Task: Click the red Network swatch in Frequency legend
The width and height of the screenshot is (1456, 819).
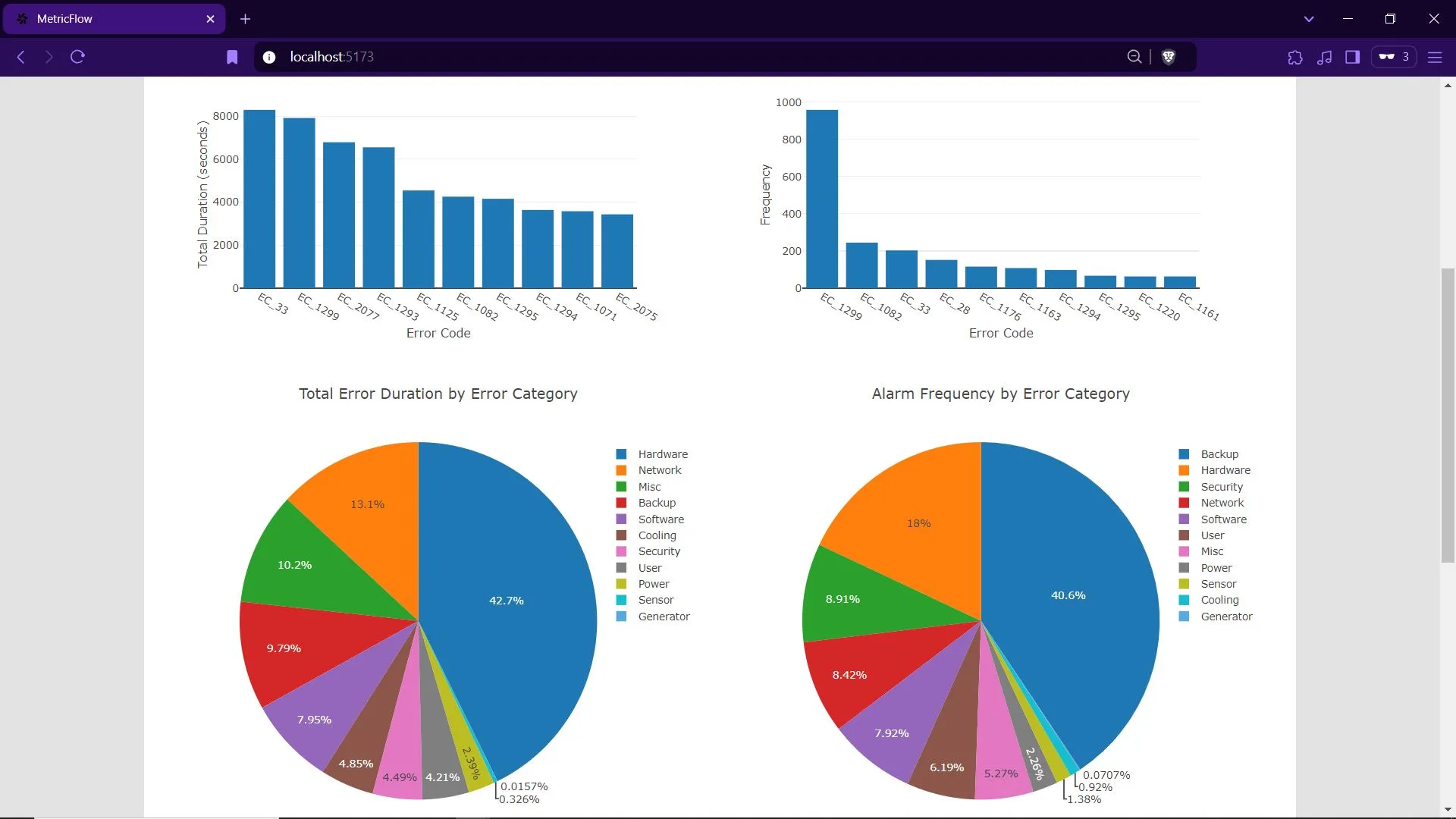Action: pyautogui.click(x=1184, y=503)
